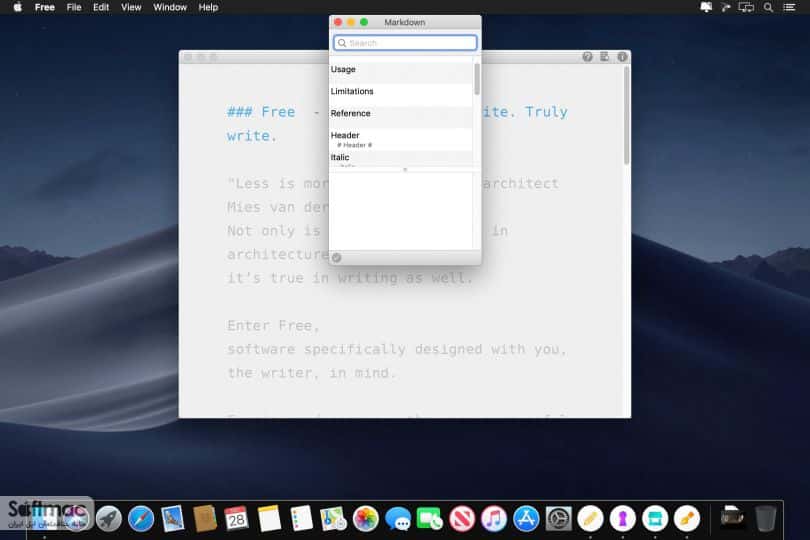Viewport: 810px width, 540px height.
Task: Open System Preferences from the dock
Action: pyautogui.click(x=558, y=519)
